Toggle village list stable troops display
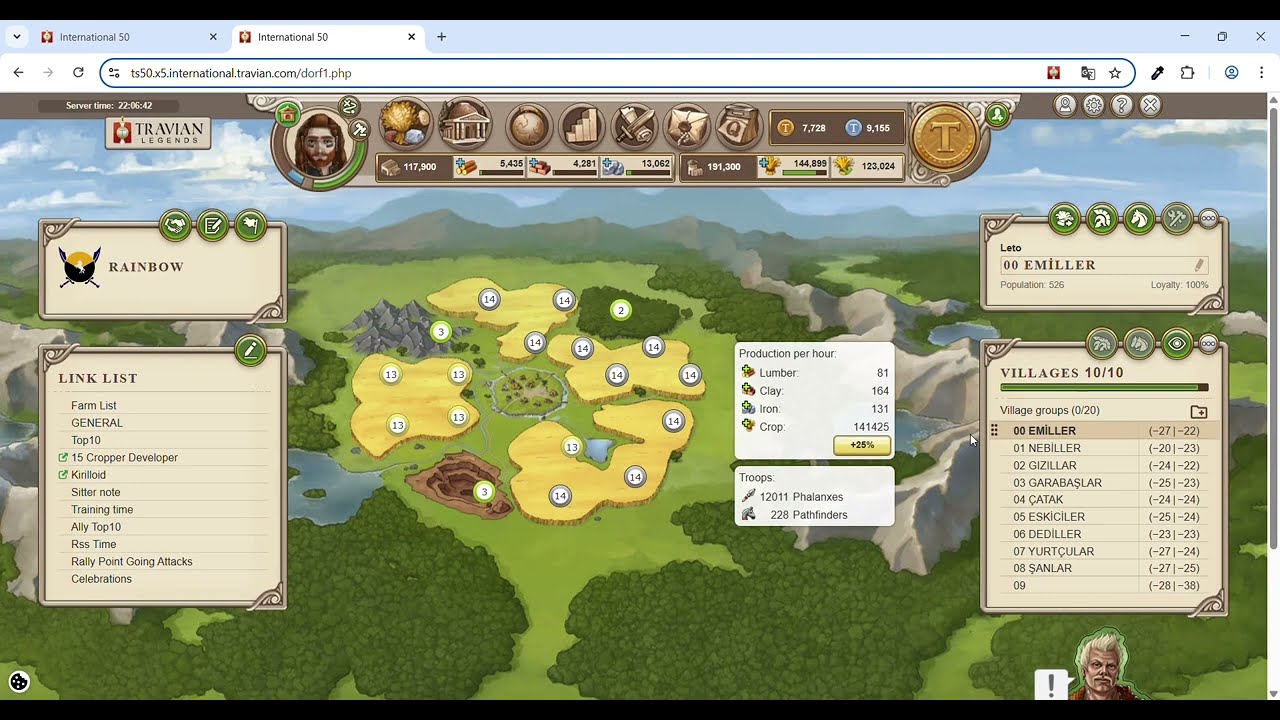Screen dimensions: 1280x720 click(1139, 344)
